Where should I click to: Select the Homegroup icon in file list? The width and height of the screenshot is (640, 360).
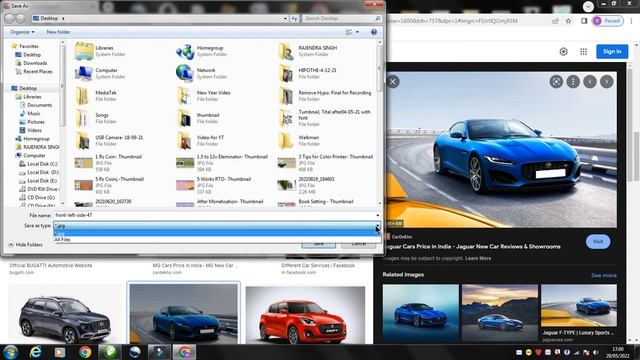(x=185, y=51)
